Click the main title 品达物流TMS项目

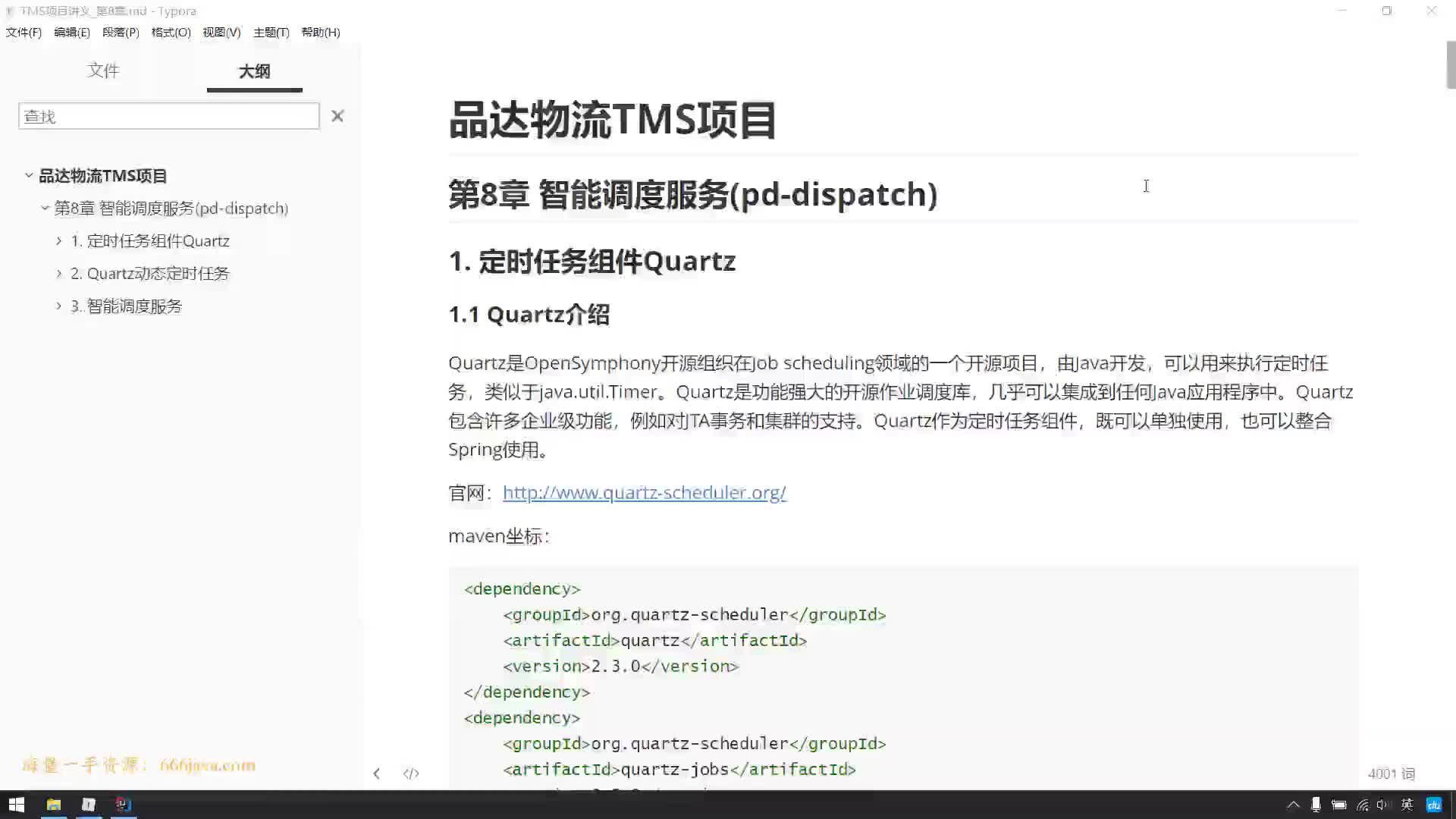pyautogui.click(x=613, y=120)
